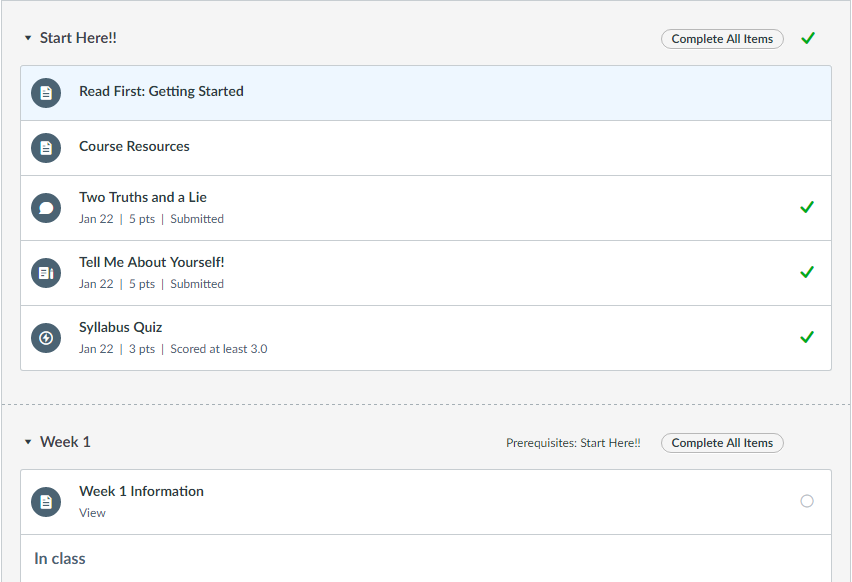The height and width of the screenshot is (582, 852).
Task: Click the quiz rocket icon for Syllabus Quiz
Action: tap(46, 338)
